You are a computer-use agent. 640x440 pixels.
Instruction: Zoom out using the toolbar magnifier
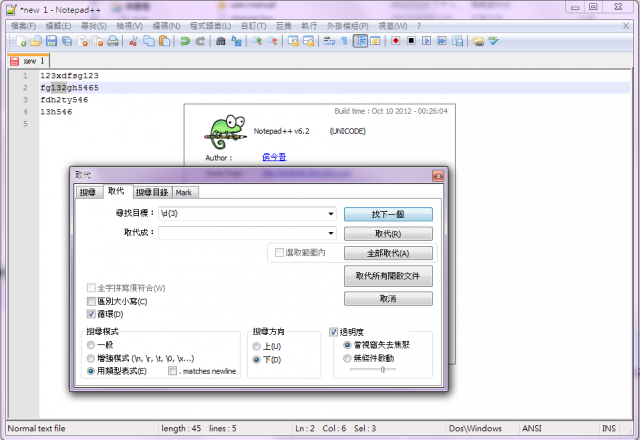[272, 41]
